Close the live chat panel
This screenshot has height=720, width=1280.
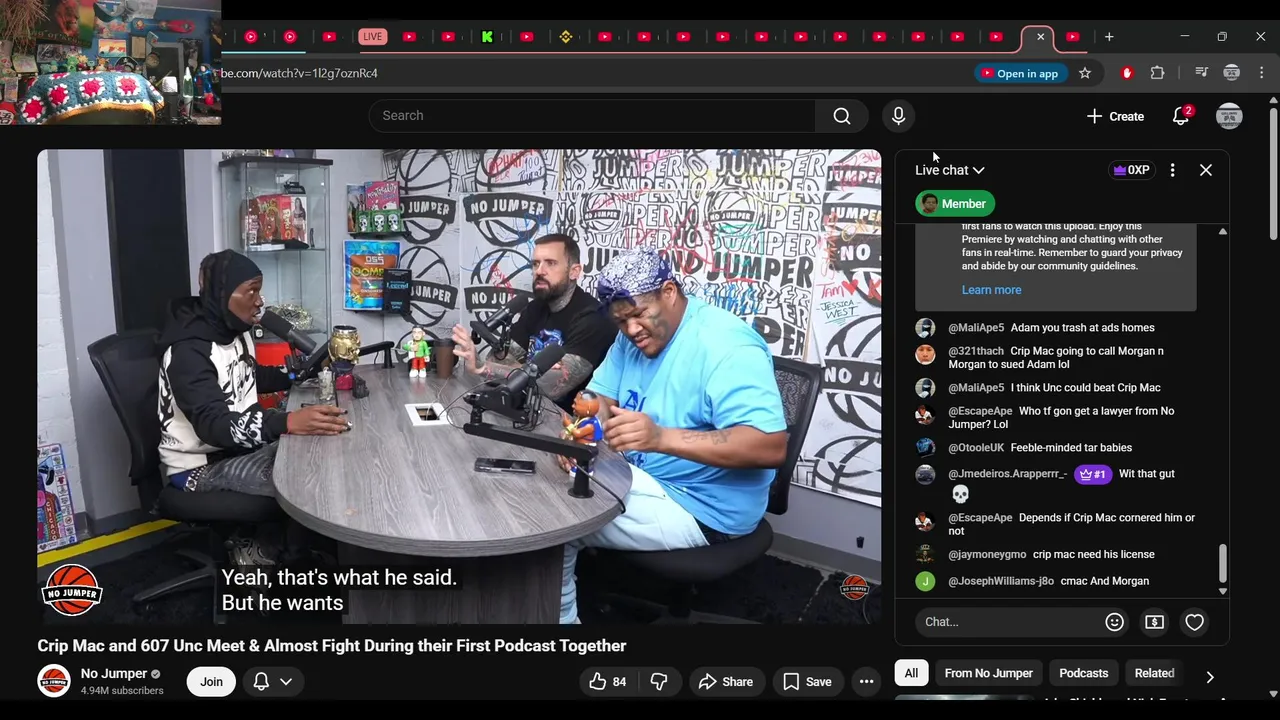click(x=1206, y=170)
